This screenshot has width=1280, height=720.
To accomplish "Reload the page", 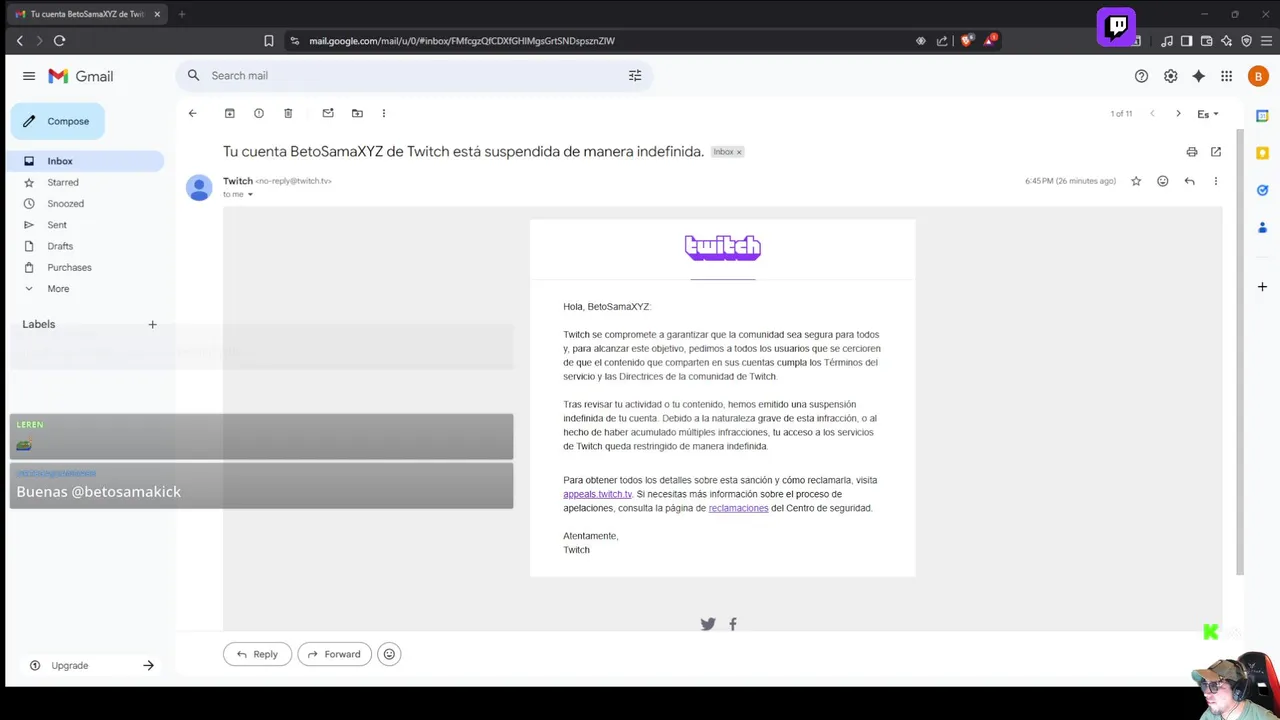I will click(59, 41).
